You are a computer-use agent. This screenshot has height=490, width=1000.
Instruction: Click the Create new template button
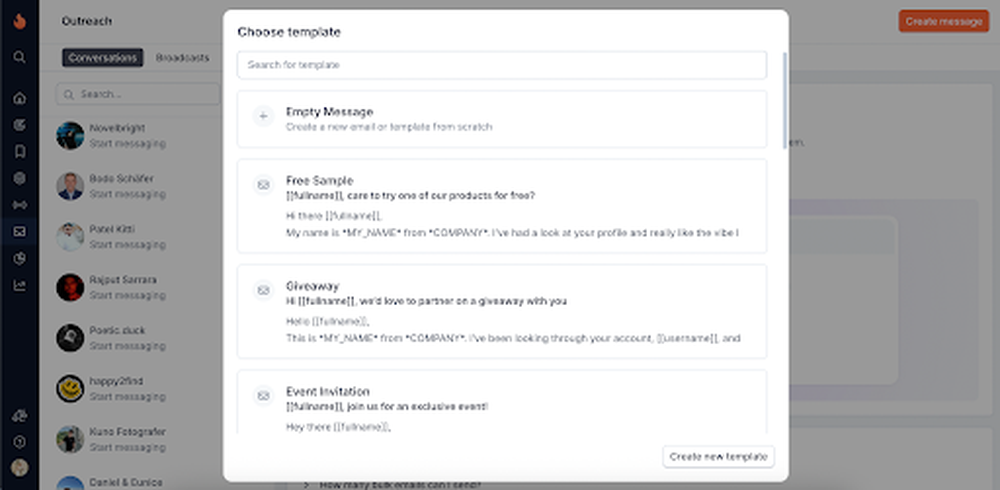[x=718, y=457]
